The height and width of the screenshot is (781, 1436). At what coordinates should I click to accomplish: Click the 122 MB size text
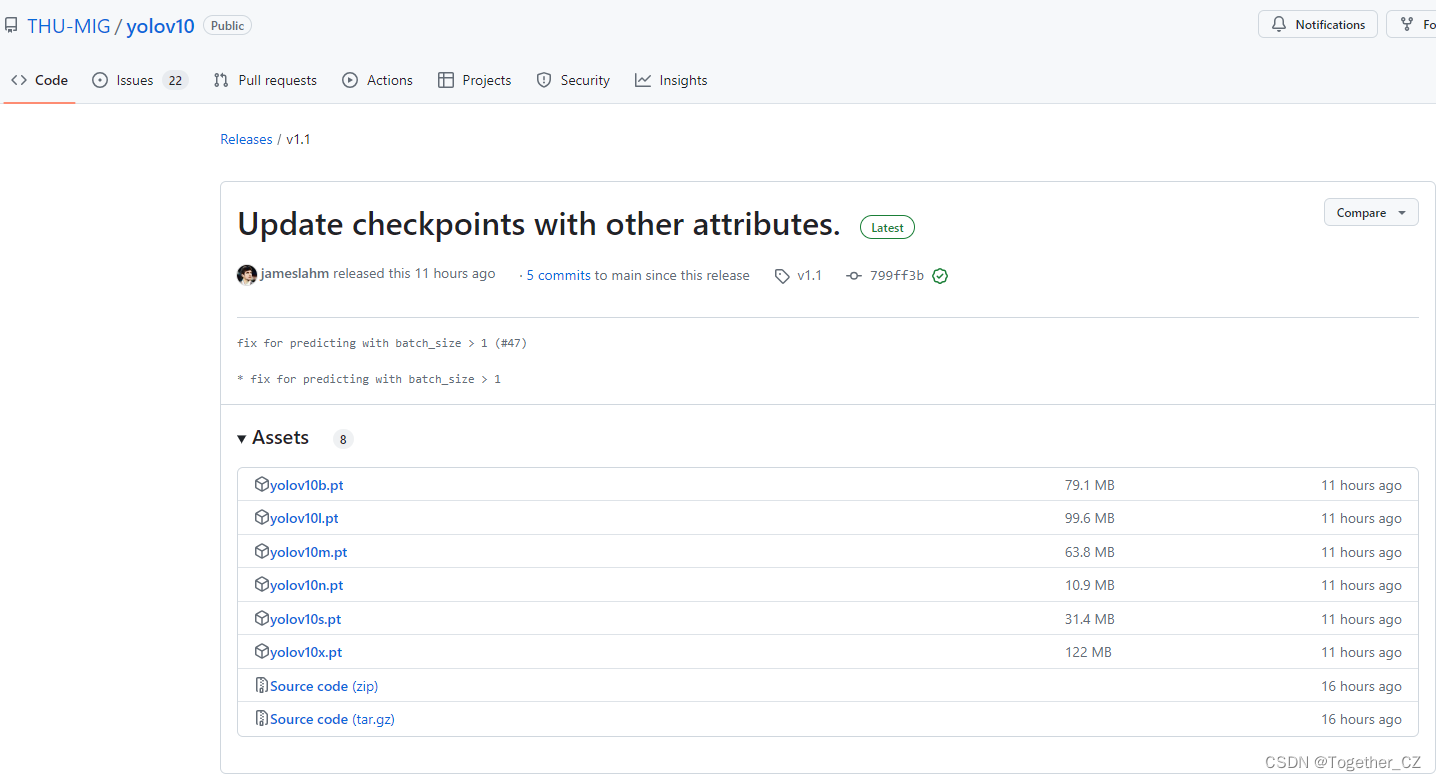click(x=1088, y=652)
